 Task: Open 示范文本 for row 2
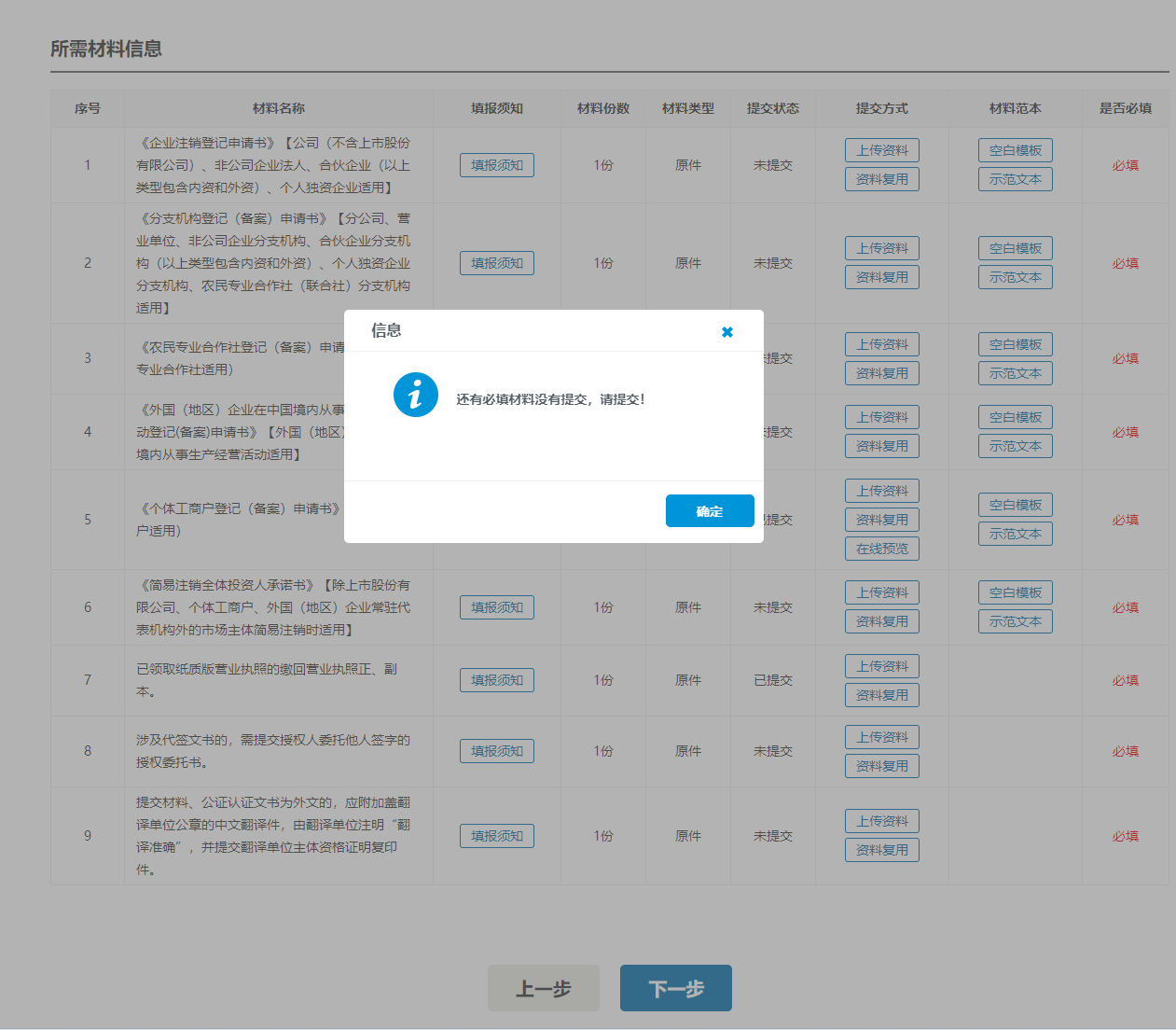click(x=1016, y=277)
